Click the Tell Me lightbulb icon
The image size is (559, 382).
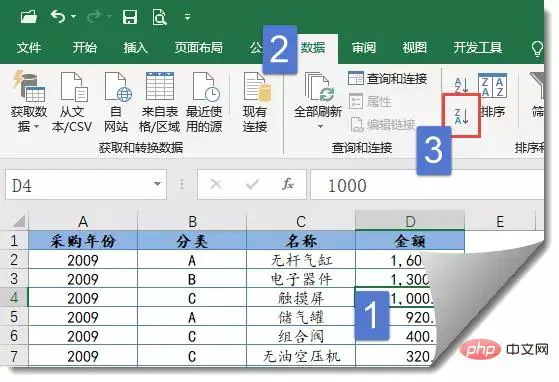[537, 48]
